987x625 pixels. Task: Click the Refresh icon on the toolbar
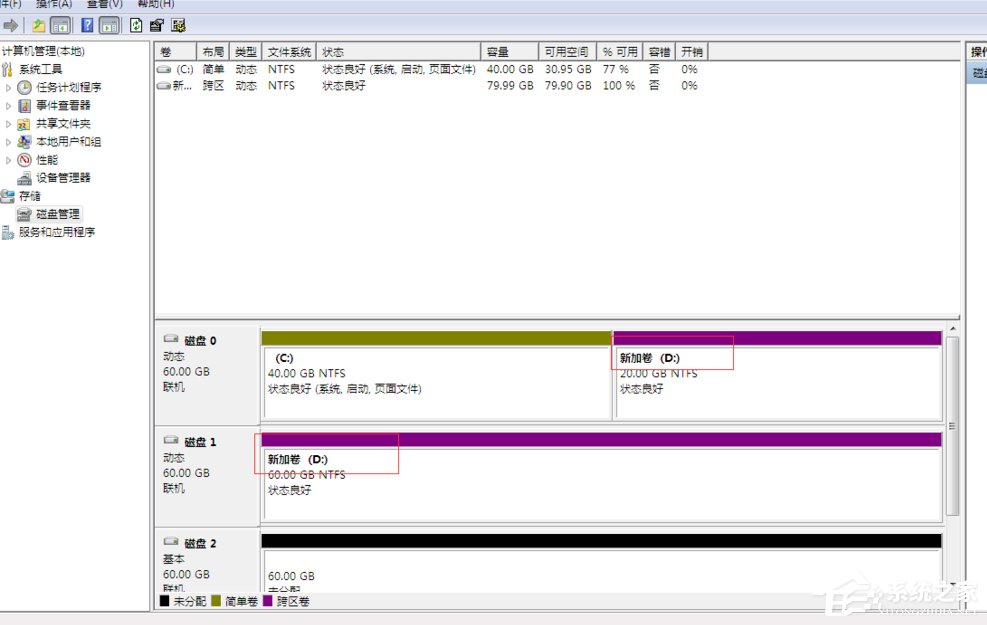tap(135, 25)
